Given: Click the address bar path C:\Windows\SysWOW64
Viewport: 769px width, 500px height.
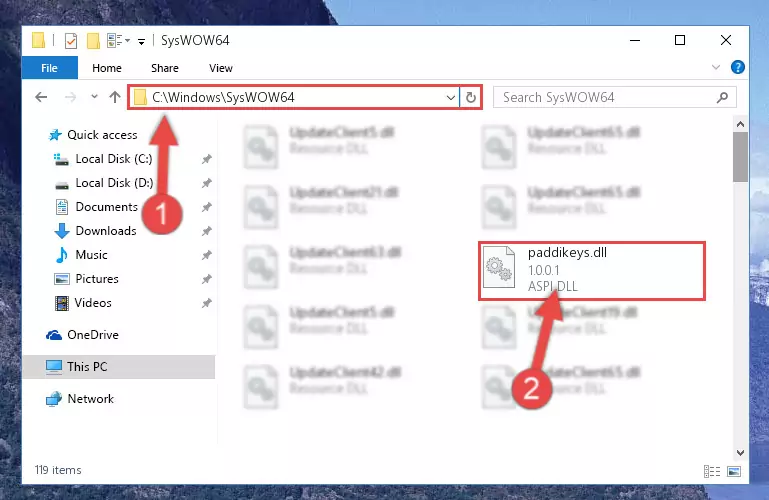Looking at the screenshot, I should point(223,98).
